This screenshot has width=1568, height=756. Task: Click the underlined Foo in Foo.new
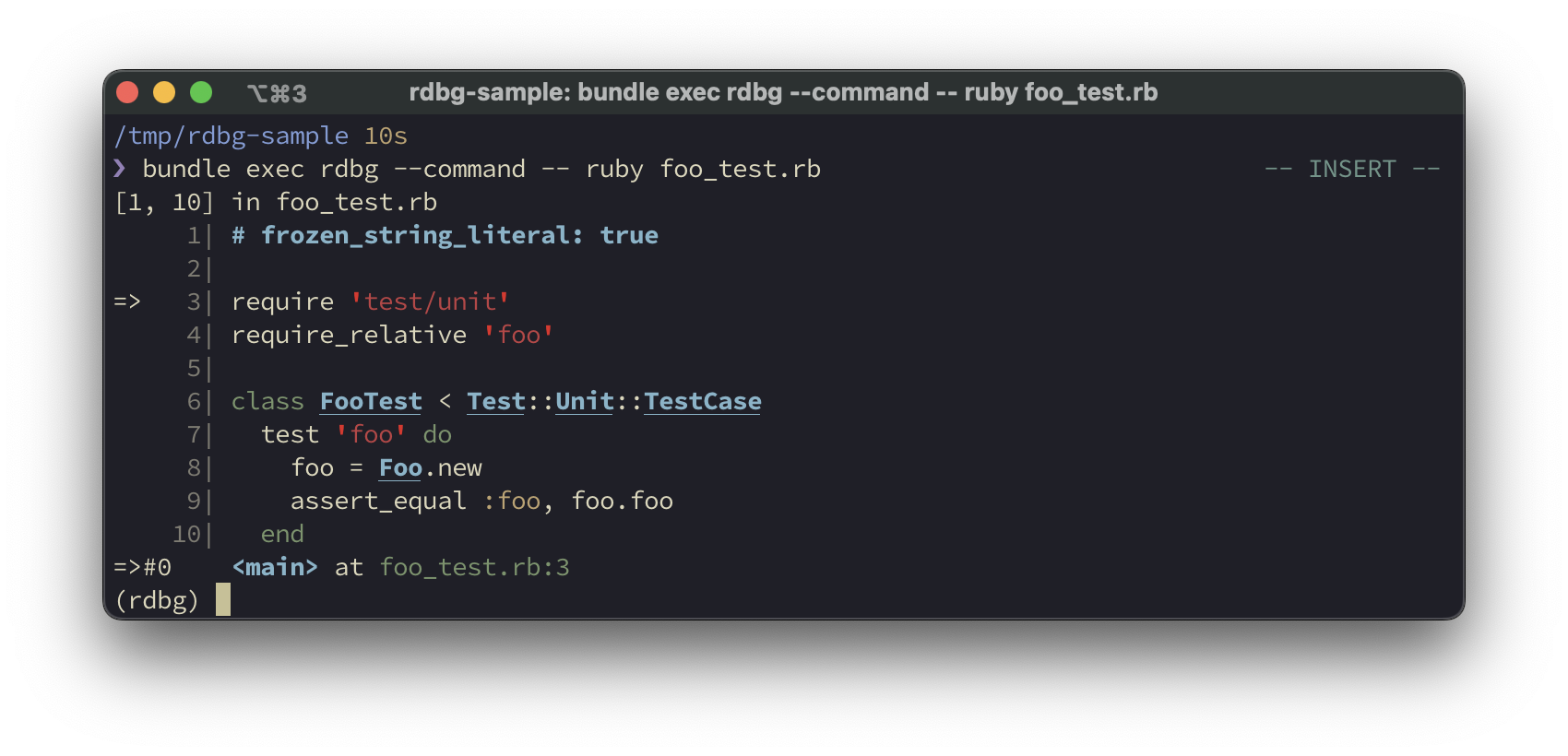coord(400,467)
